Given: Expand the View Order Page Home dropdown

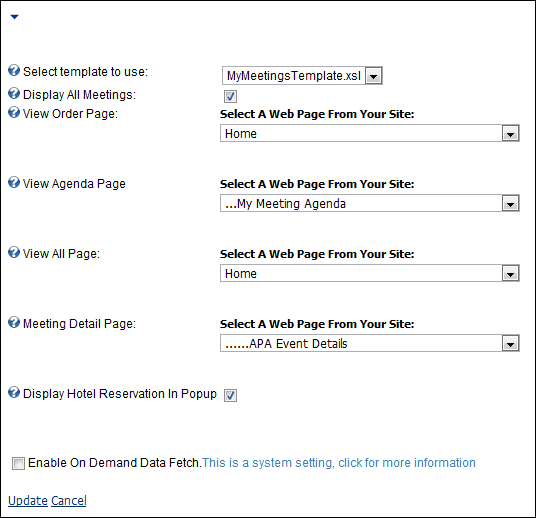Looking at the screenshot, I should pyautogui.click(x=370, y=133).
